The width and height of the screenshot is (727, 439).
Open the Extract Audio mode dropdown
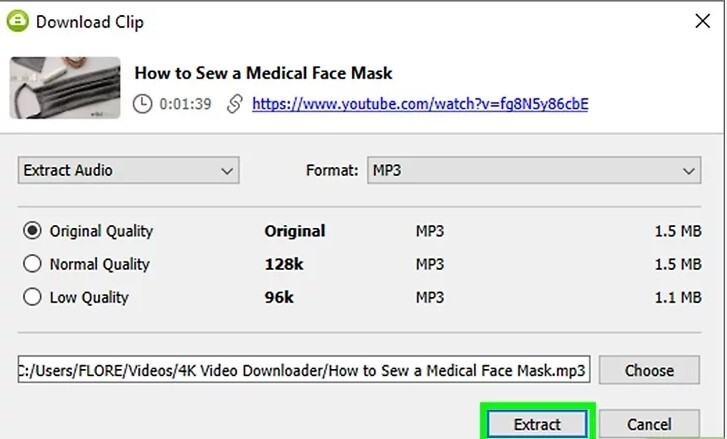coord(128,170)
